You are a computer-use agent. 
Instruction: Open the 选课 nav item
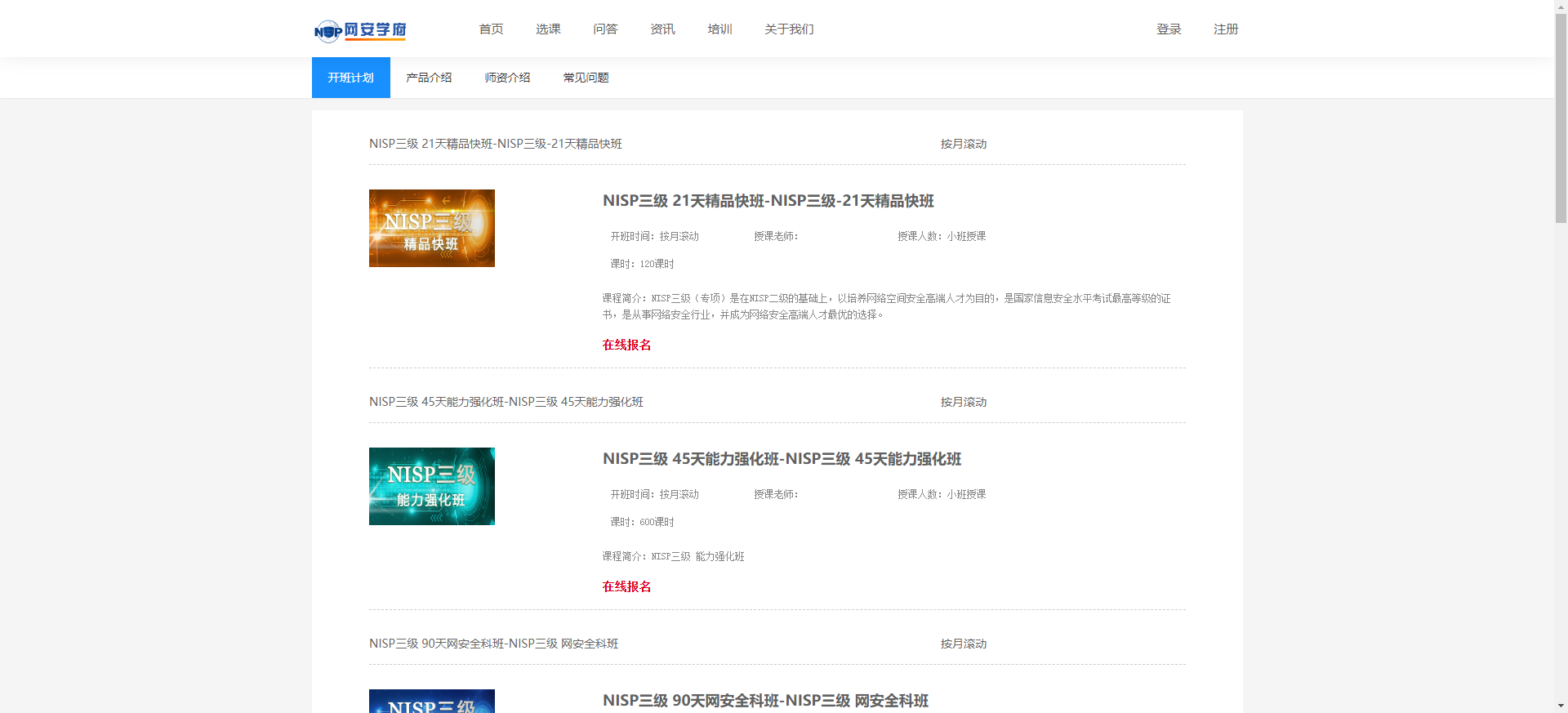click(x=548, y=29)
